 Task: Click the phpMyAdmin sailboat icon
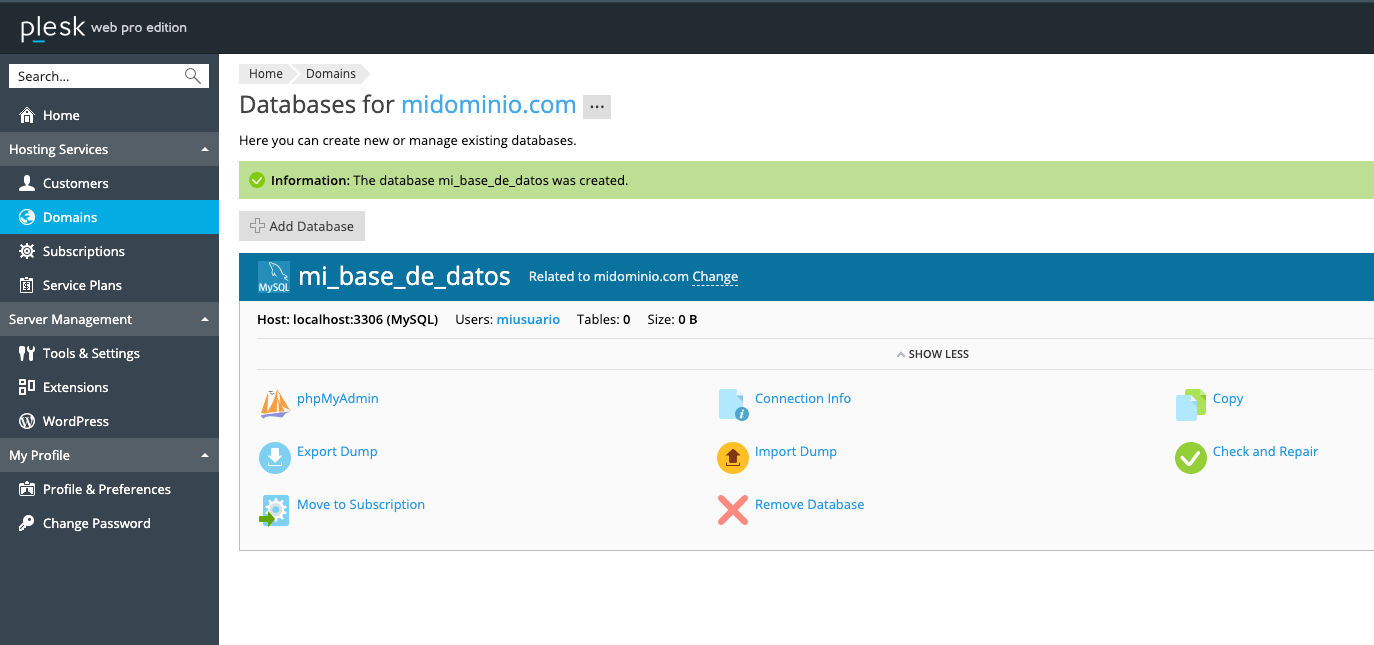(275, 403)
